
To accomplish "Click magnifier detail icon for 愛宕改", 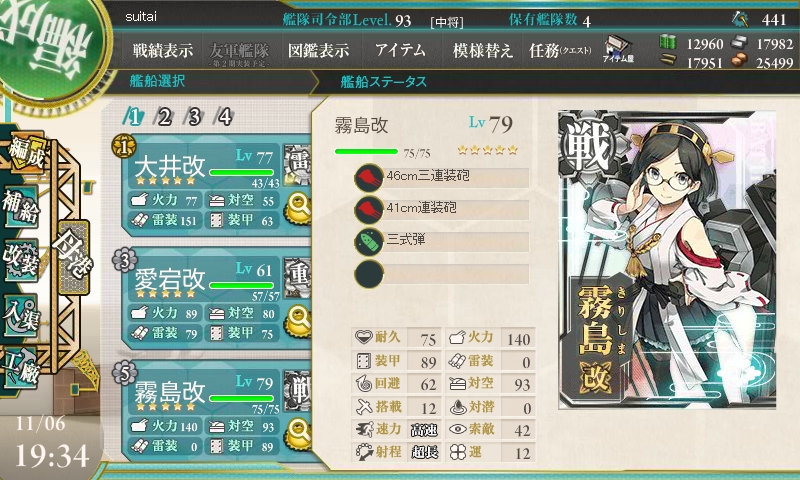I will click(298, 320).
